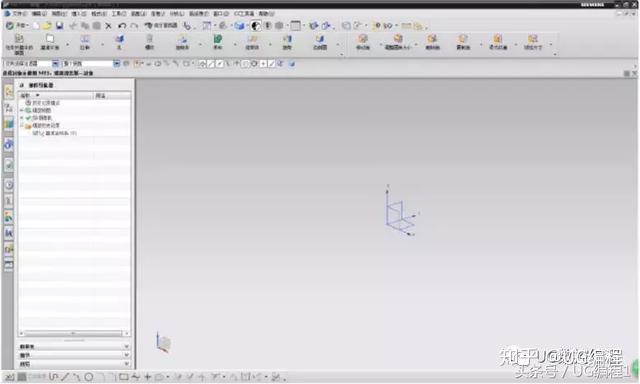Screen dimensions: 640x384
Task: Select the black-and-white shaded rendering style icon
Action: tap(256, 26)
